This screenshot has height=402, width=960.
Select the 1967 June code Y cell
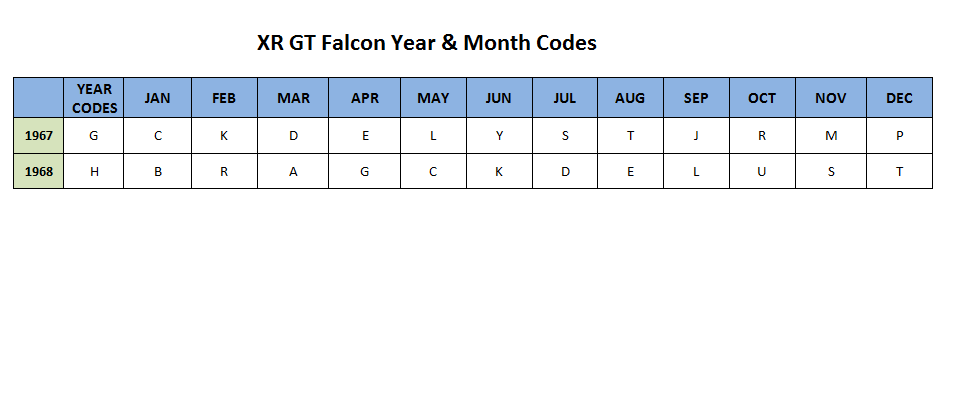[x=499, y=136]
